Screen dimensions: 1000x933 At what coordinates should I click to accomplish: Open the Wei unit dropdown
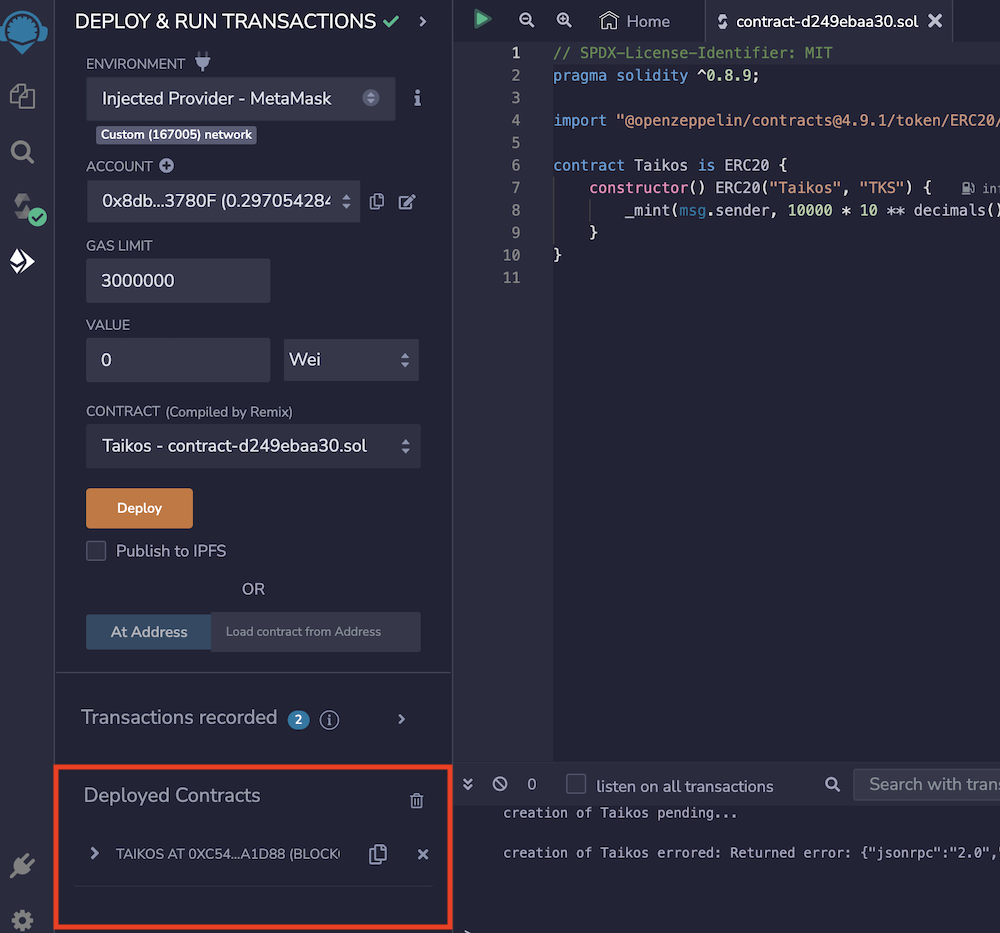[x=351, y=359]
